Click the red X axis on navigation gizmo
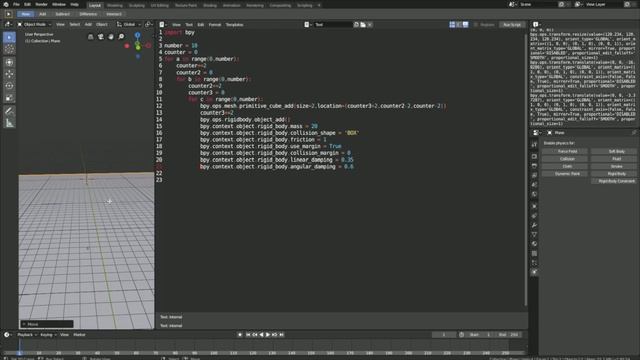This screenshot has width=640, height=360. click(127, 46)
